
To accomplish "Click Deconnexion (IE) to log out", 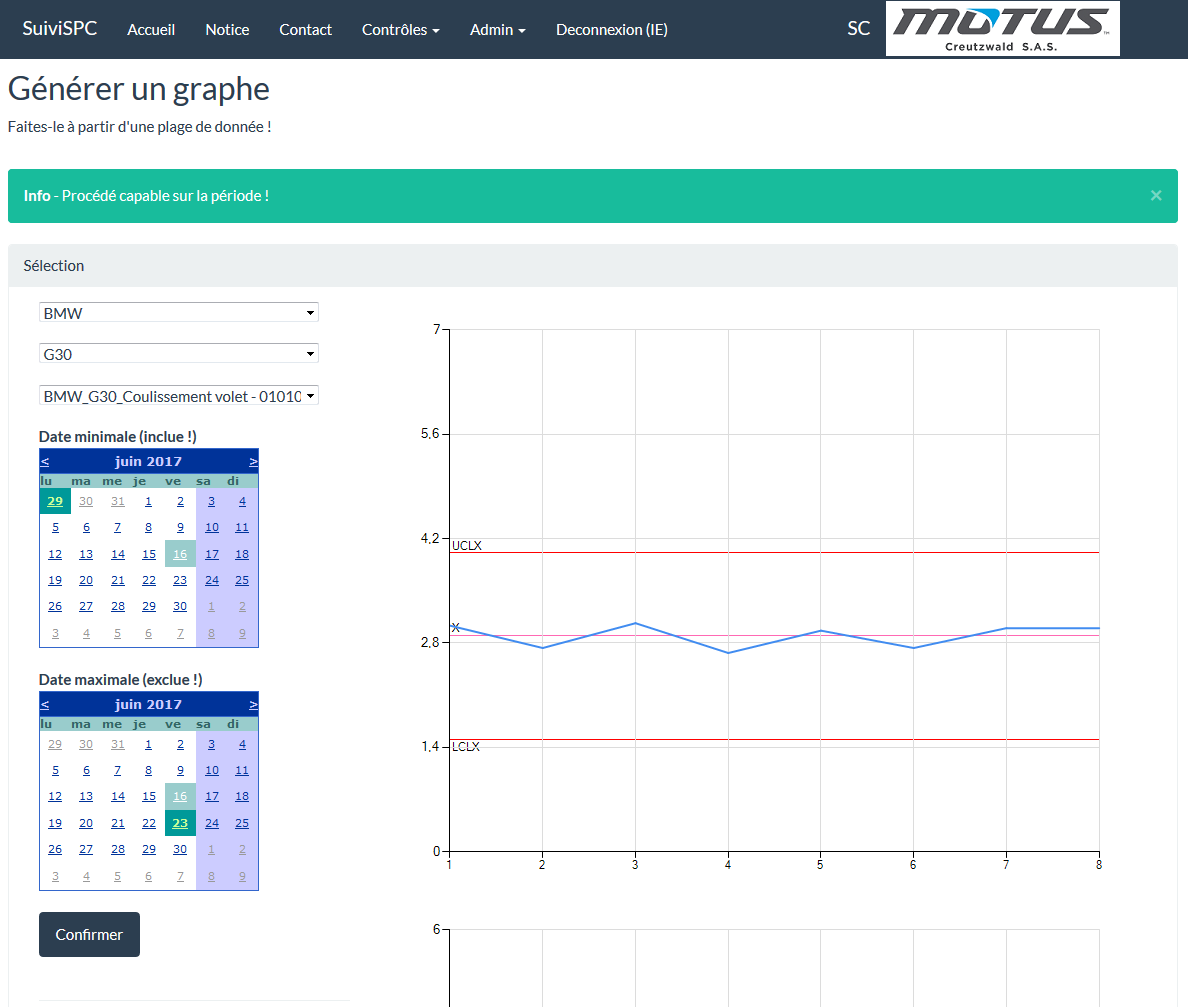I will click(x=611, y=30).
